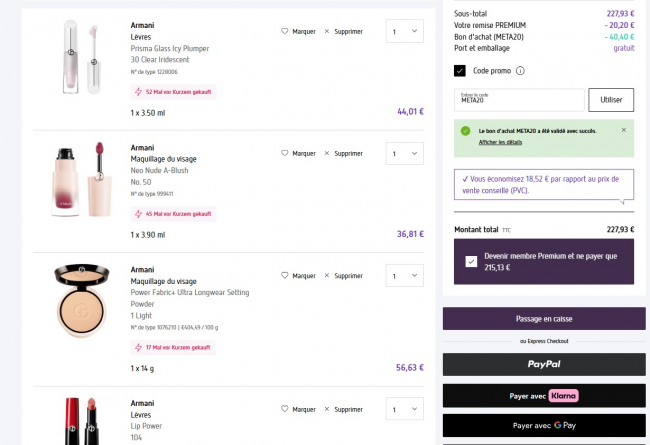Screen dimensions: 650x445
Task: Proceed with Passage en caisse button
Action: tap(544, 318)
